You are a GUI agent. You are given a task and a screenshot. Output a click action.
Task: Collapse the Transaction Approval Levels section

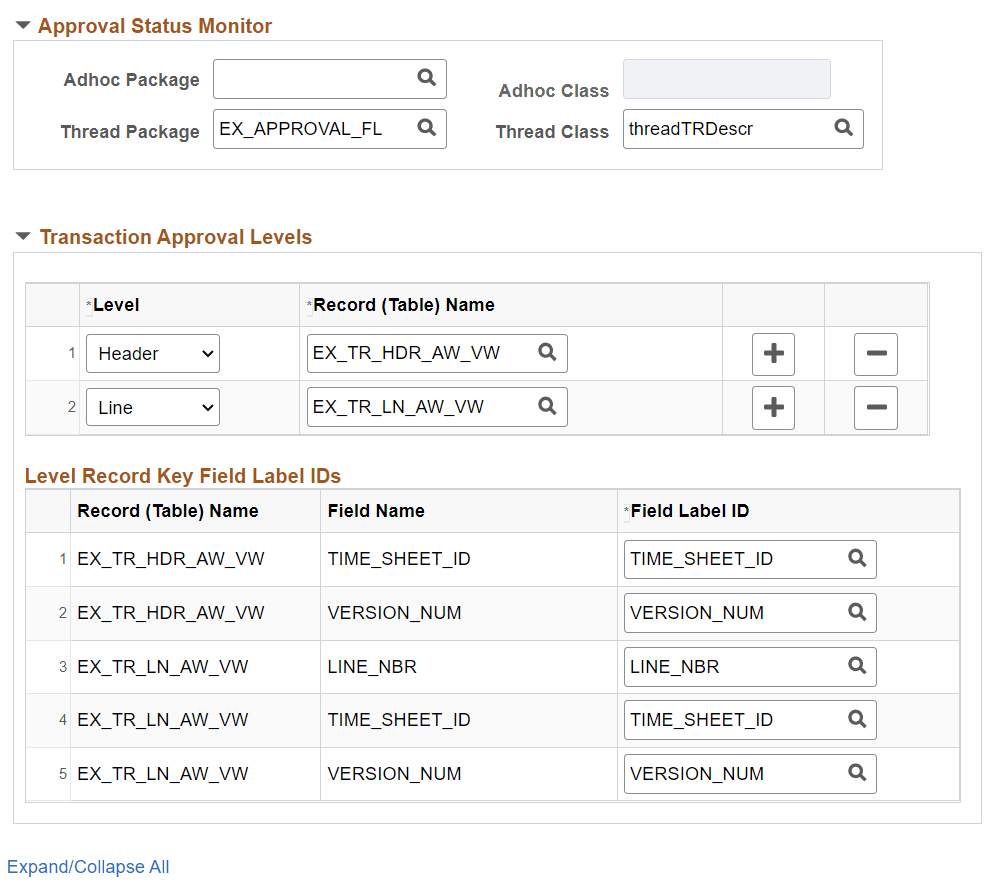pyautogui.click(x=22, y=237)
